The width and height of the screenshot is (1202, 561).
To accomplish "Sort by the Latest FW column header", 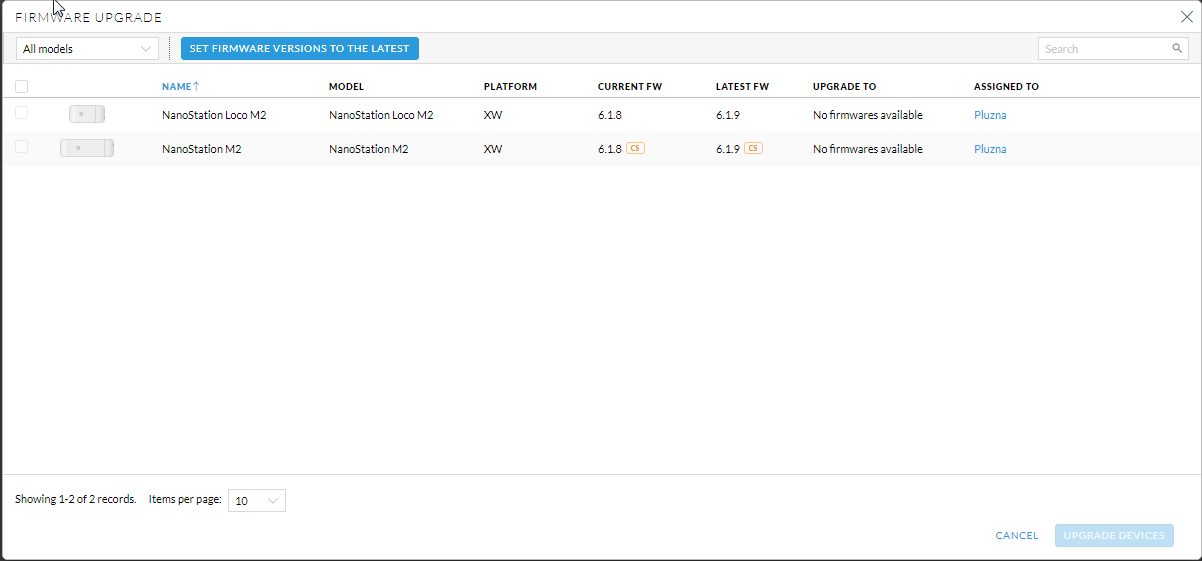I will 742,87.
